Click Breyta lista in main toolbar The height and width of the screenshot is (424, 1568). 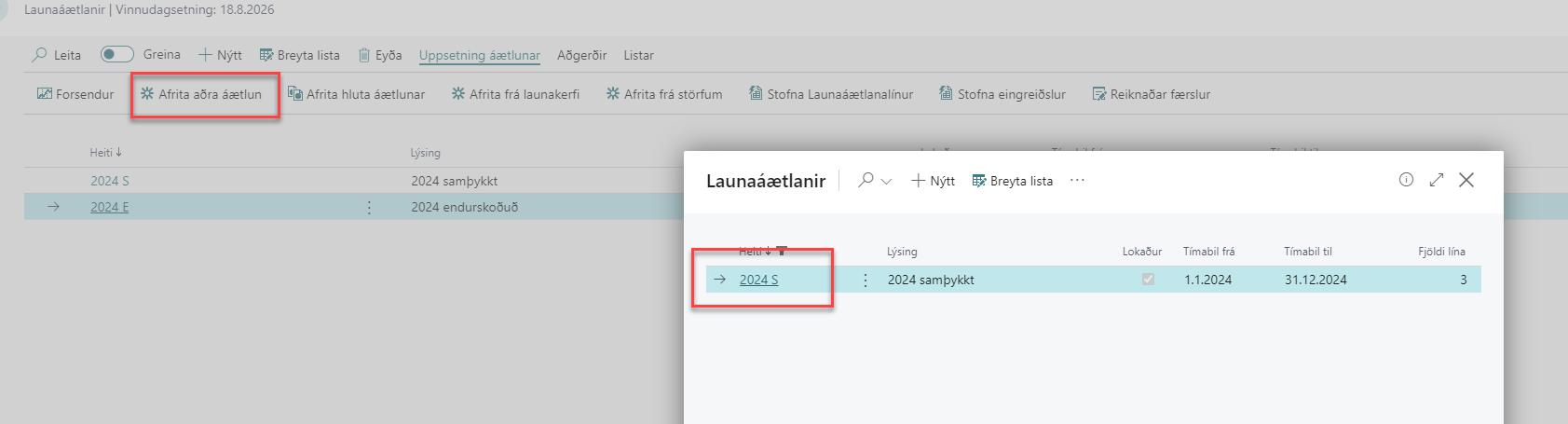click(x=299, y=55)
